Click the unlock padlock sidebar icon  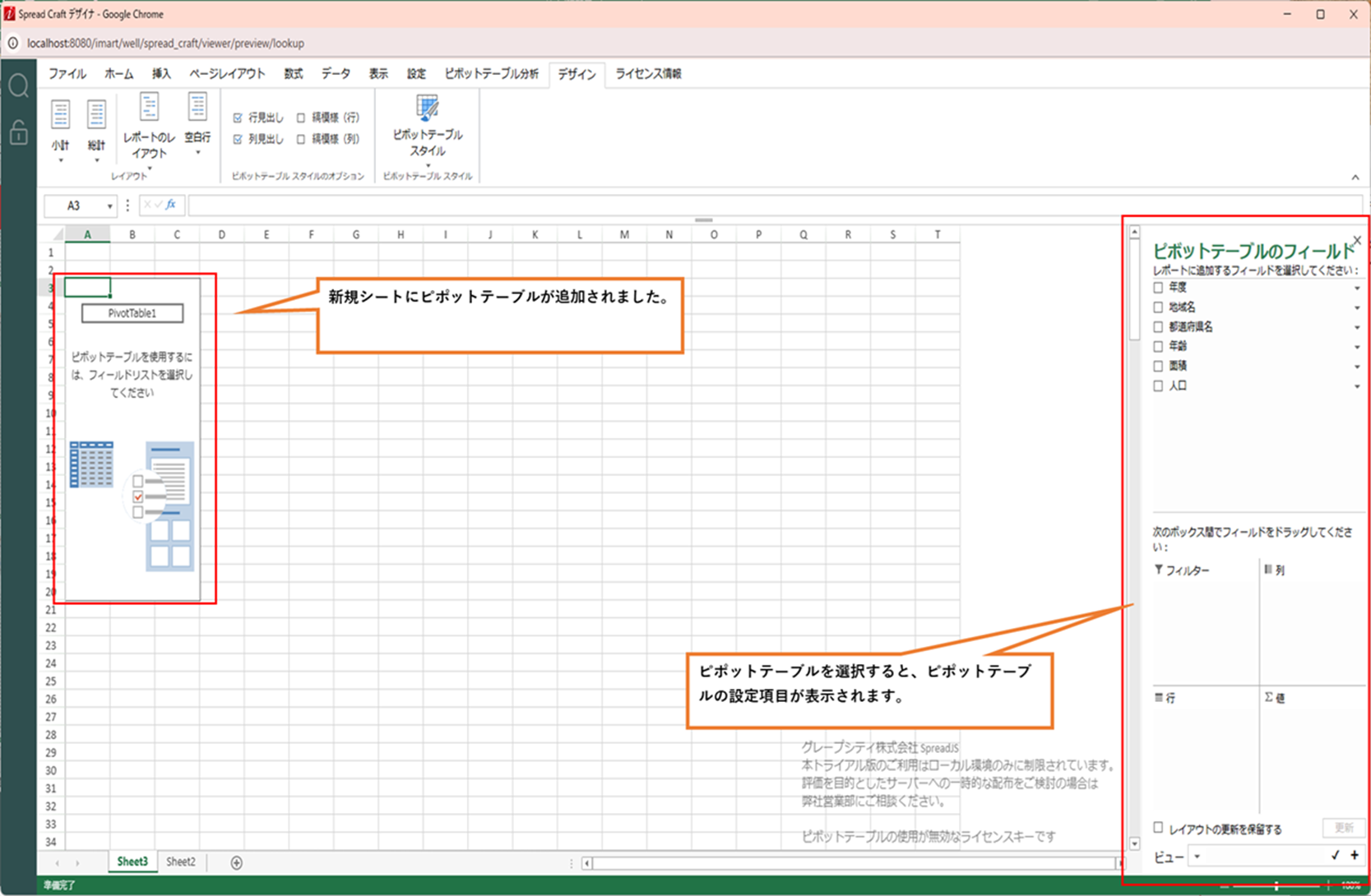(18, 132)
